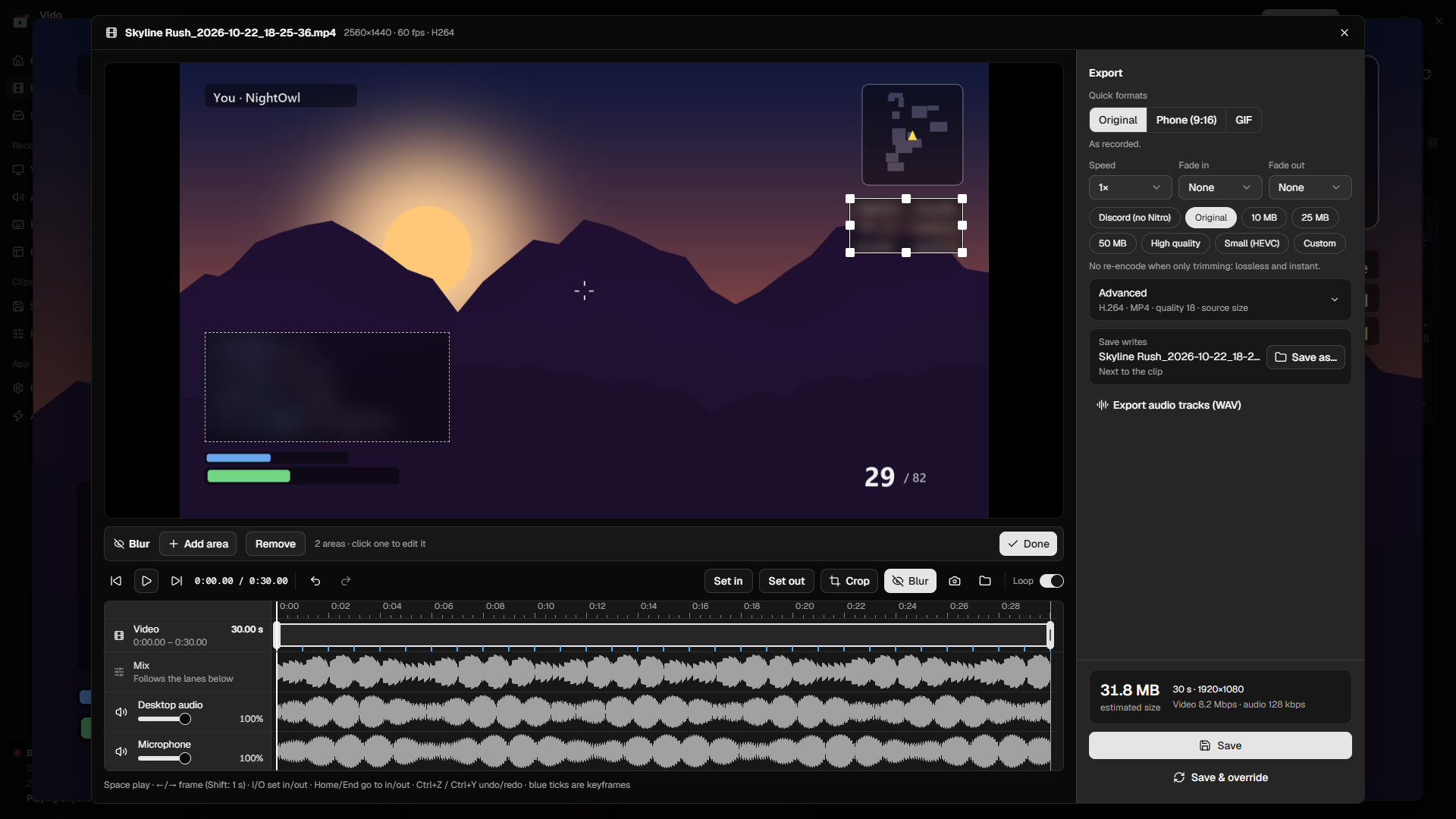Toggle the Loop switch

point(1052,581)
